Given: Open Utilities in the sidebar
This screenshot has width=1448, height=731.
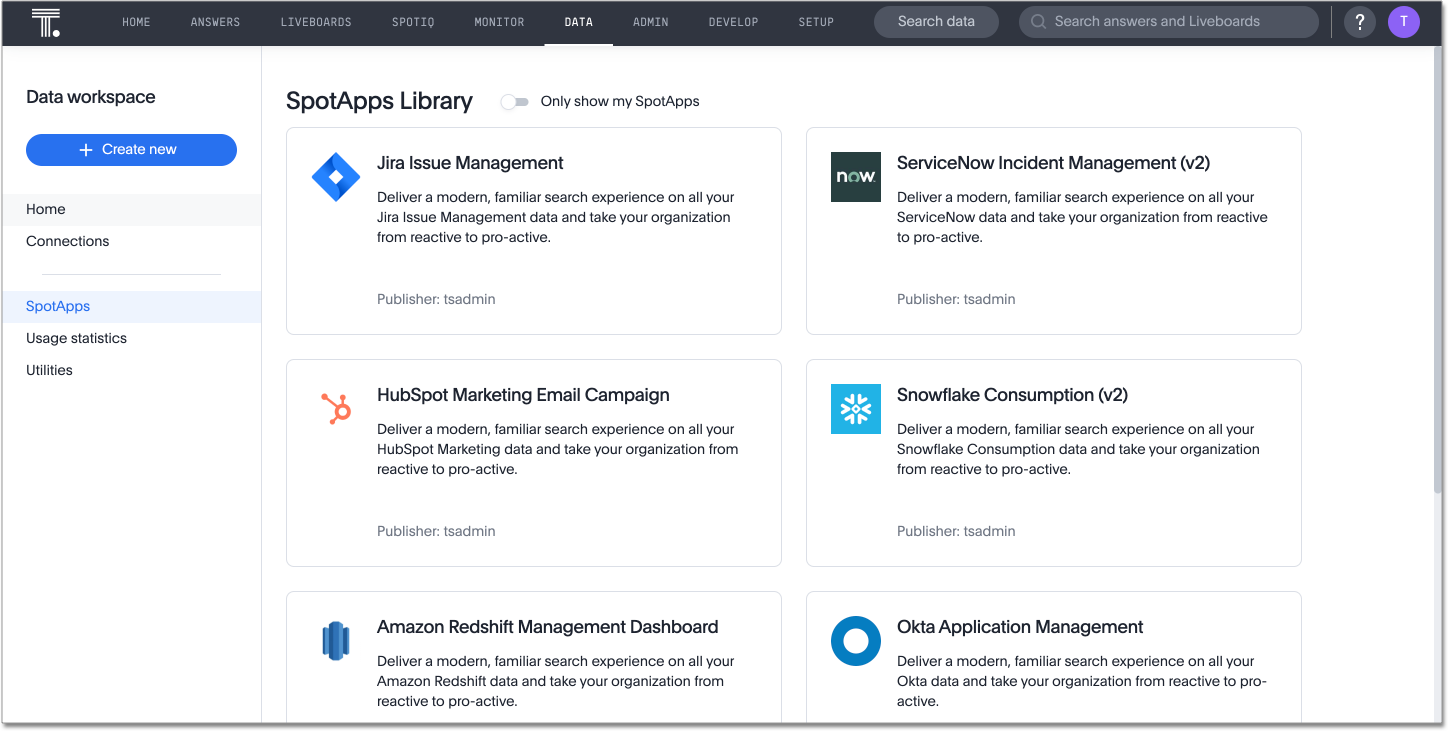Looking at the screenshot, I should pyautogui.click(x=131, y=370).
